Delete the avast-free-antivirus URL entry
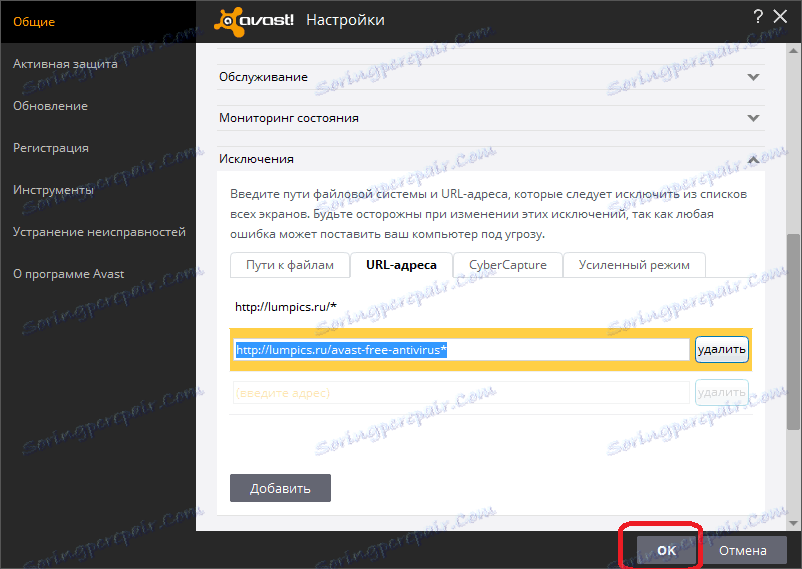The height and width of the screenshot is (569, 802). point(722,349)
